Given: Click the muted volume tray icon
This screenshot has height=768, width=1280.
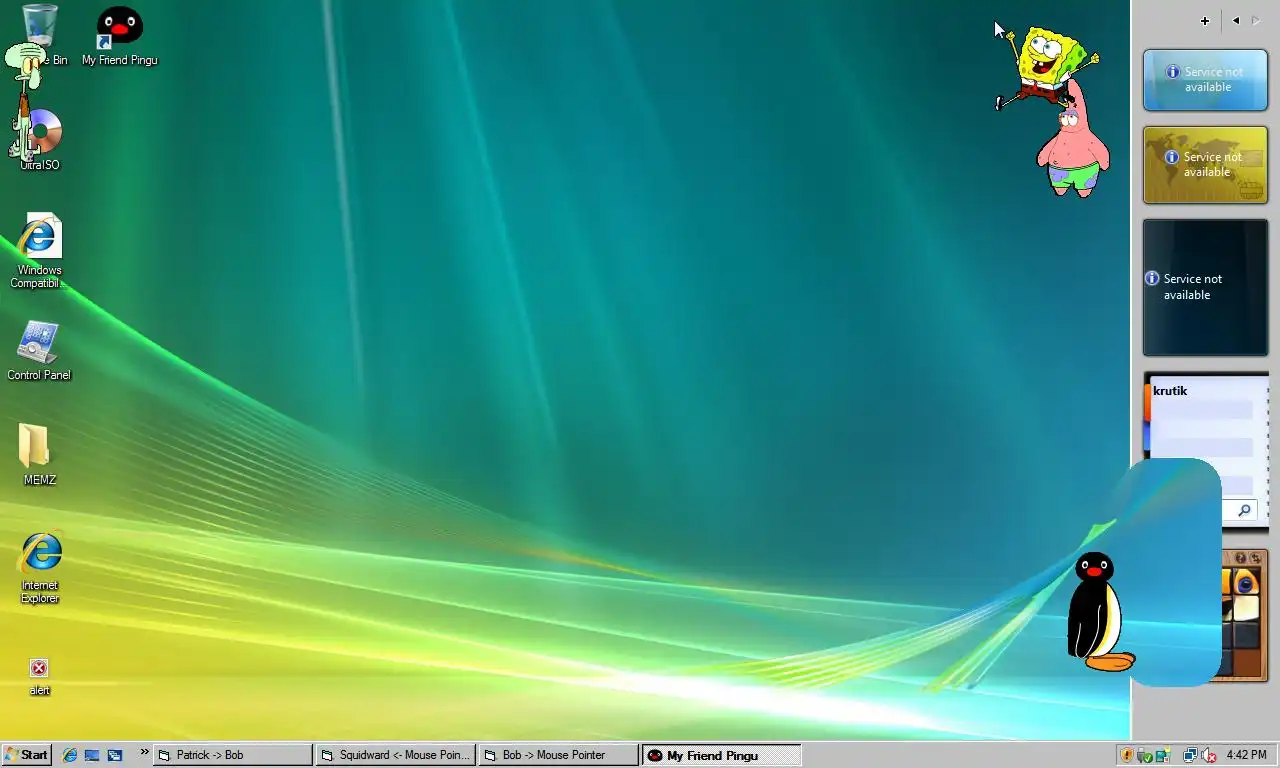Looking at the screenshot, I should 1208,755.
